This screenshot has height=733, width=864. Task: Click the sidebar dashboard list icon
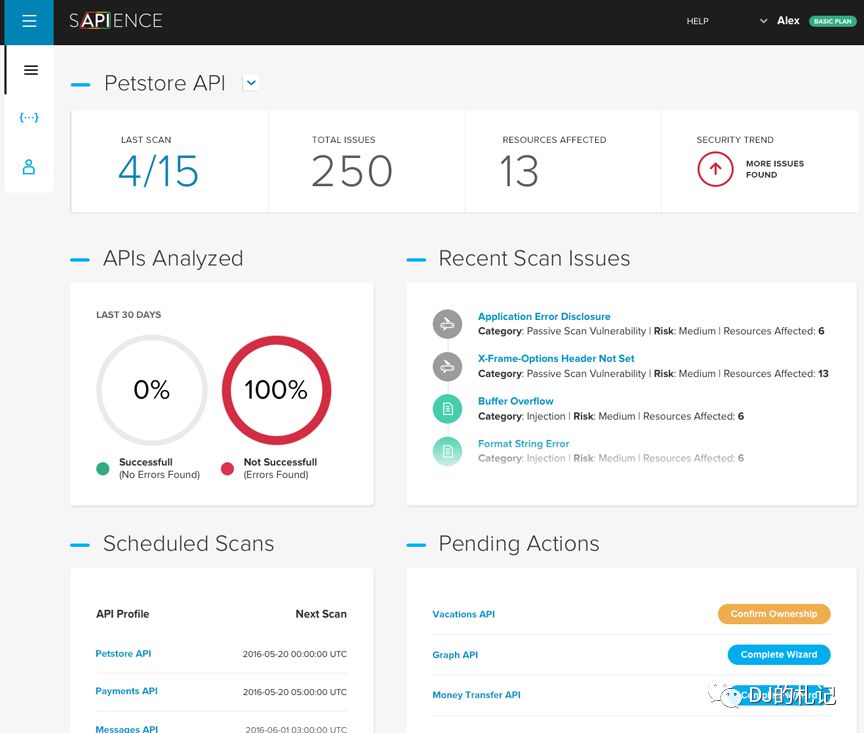[x=31, y=70]
